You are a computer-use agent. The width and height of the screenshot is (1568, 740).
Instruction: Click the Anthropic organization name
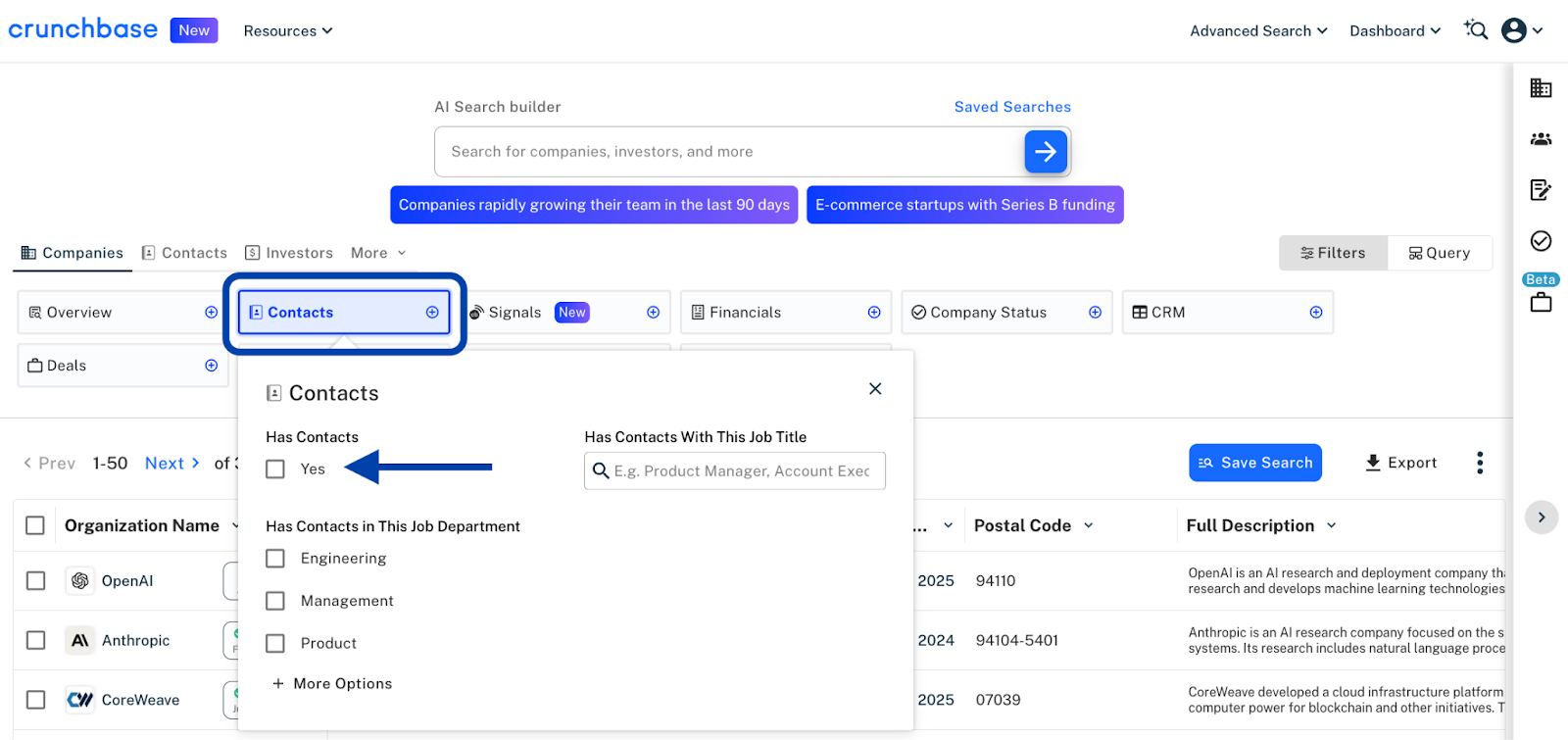[135, 641]
